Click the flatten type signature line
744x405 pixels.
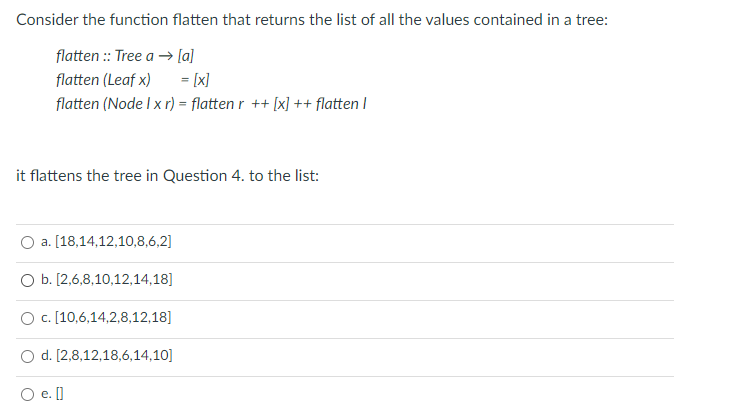pos(125,56)
